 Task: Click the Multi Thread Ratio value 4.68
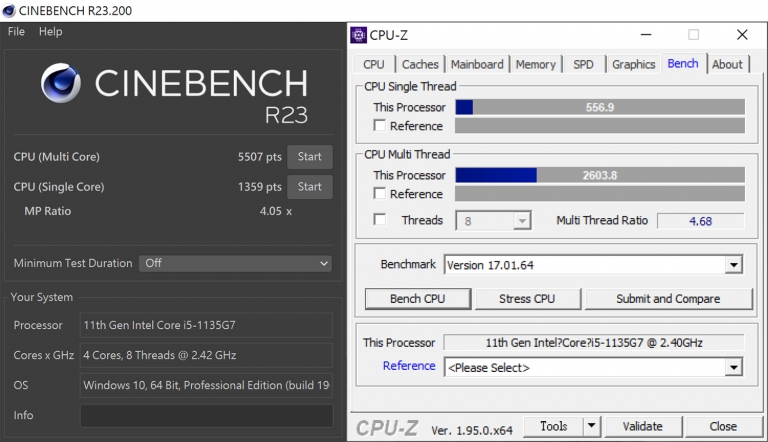tap(700, 221)
